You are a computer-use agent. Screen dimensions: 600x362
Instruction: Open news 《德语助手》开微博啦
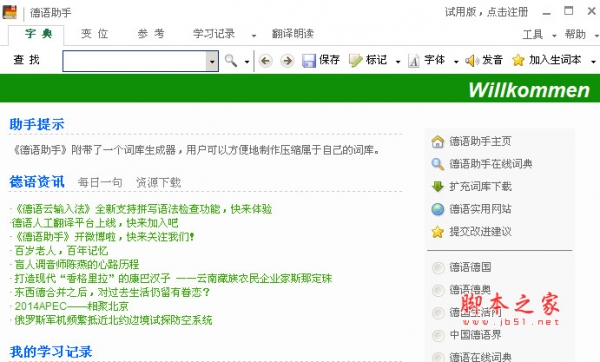coord(104,237)
